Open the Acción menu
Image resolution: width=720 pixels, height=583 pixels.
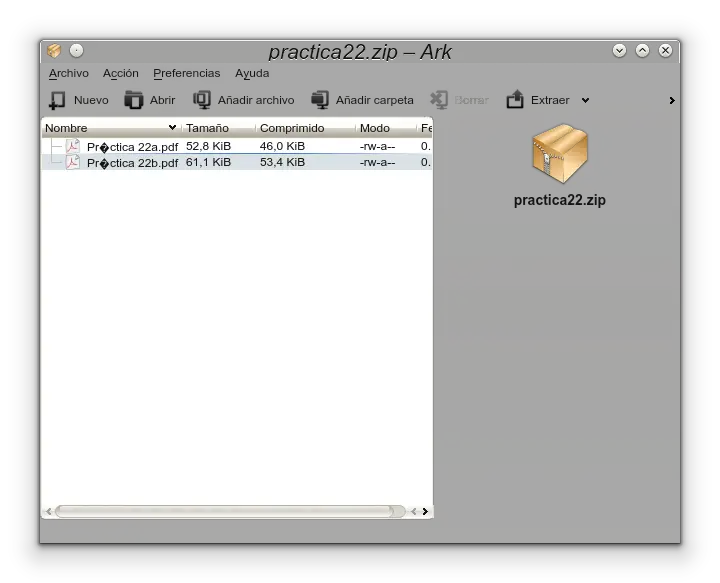pos(120,73)
